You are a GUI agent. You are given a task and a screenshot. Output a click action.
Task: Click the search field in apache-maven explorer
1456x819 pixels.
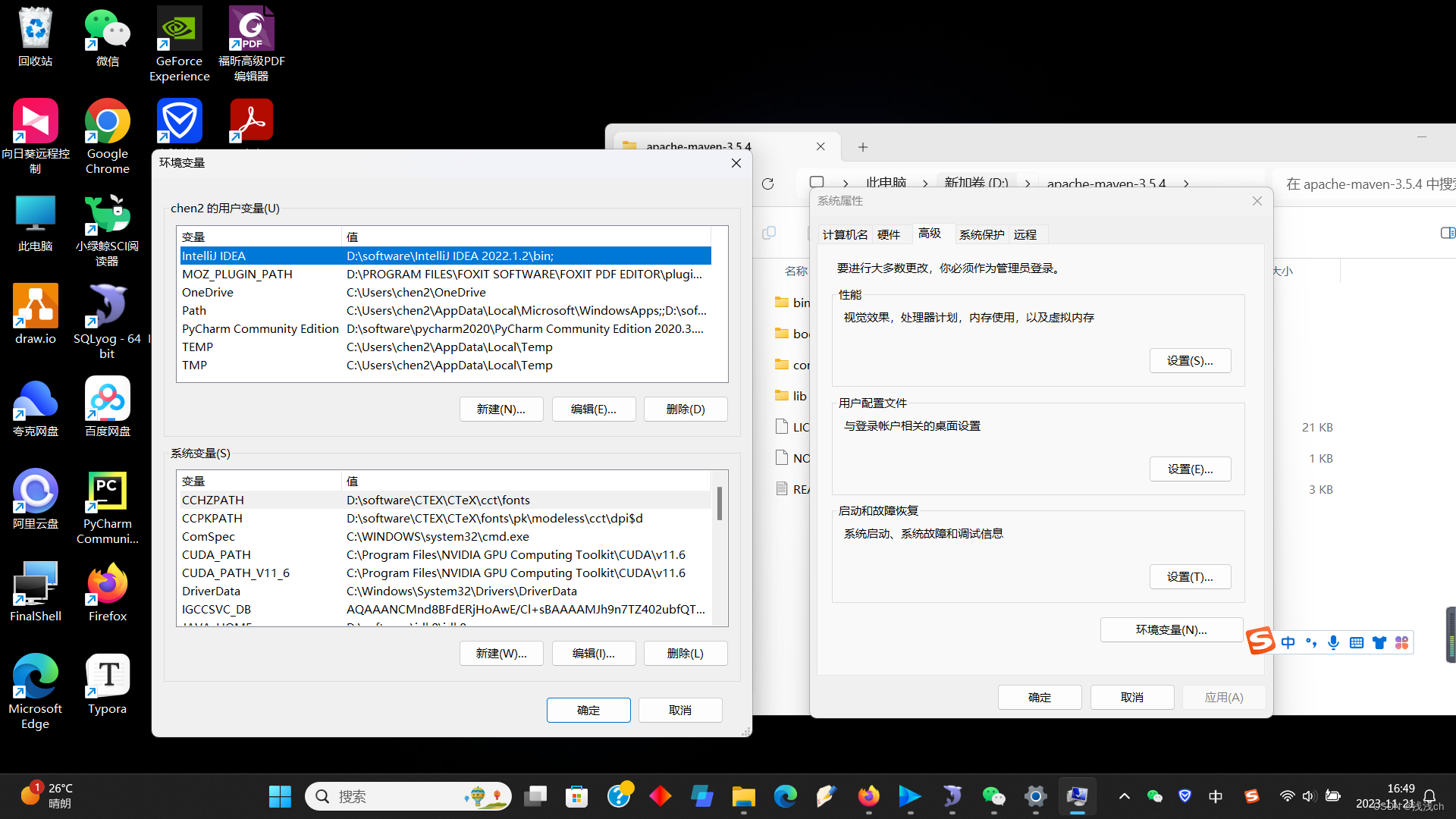1365,184
